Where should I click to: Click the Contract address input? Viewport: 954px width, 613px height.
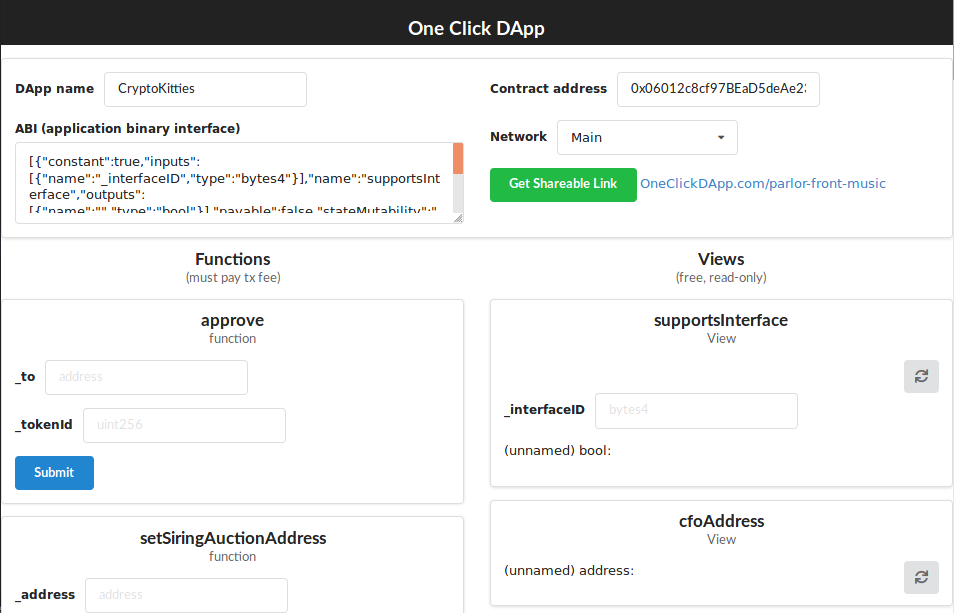coord(718,89)
